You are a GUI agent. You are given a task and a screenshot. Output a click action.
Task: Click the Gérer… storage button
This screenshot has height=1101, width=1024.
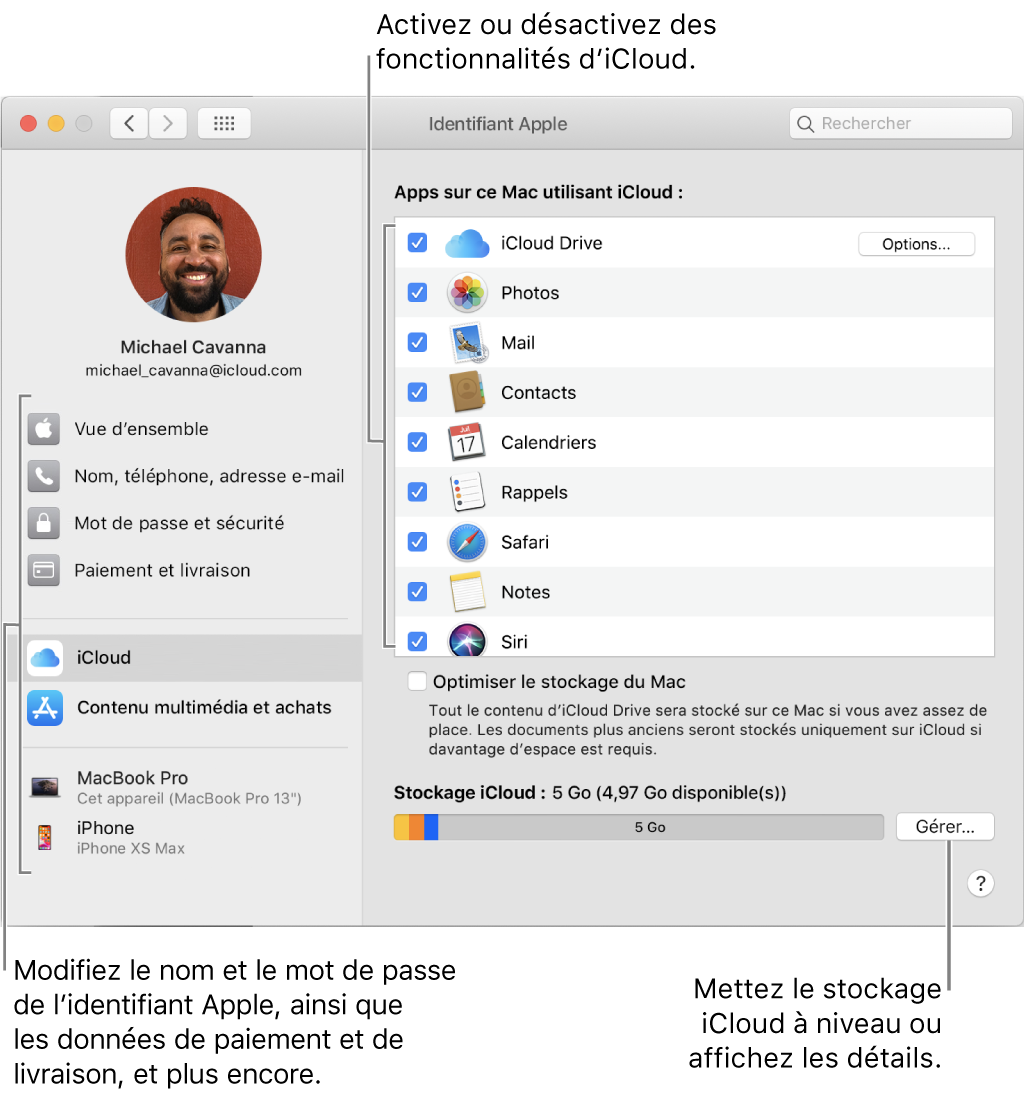coord(944,826)
